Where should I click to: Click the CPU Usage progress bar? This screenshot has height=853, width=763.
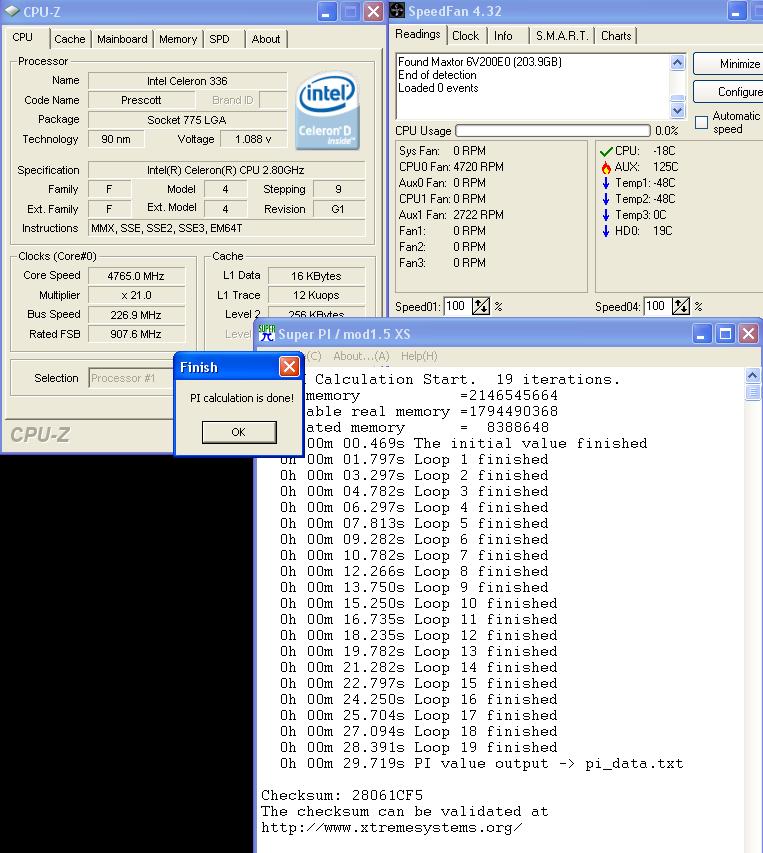click(x=553, y=131)
